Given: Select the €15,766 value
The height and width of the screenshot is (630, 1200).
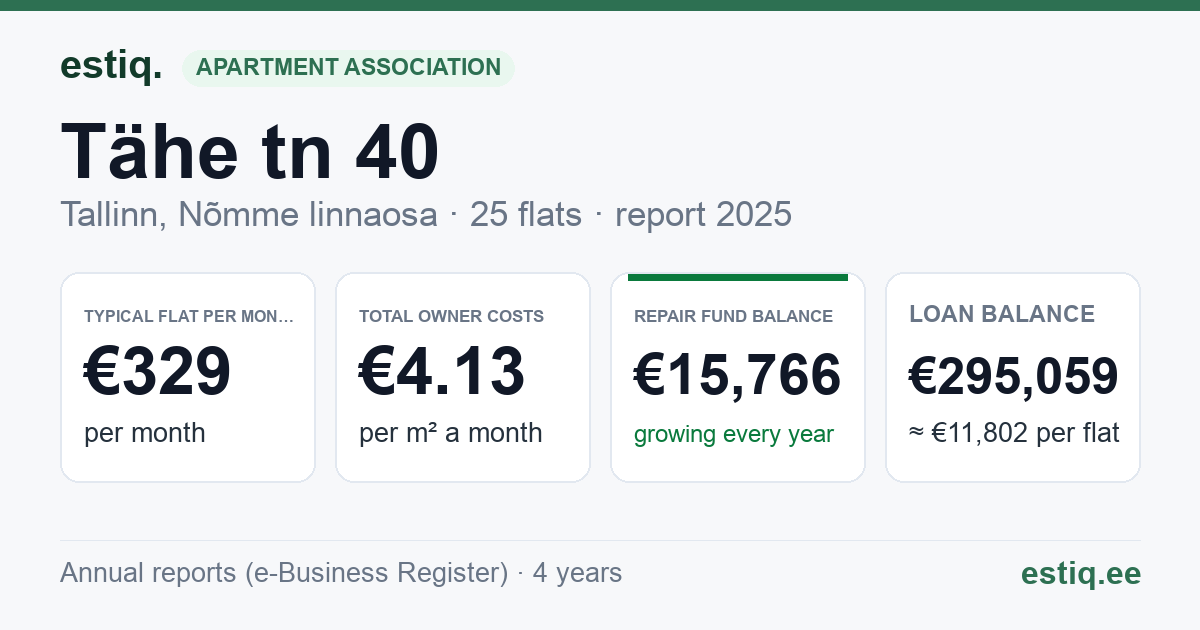Looking at the screenshot, I should click(738, 376).
